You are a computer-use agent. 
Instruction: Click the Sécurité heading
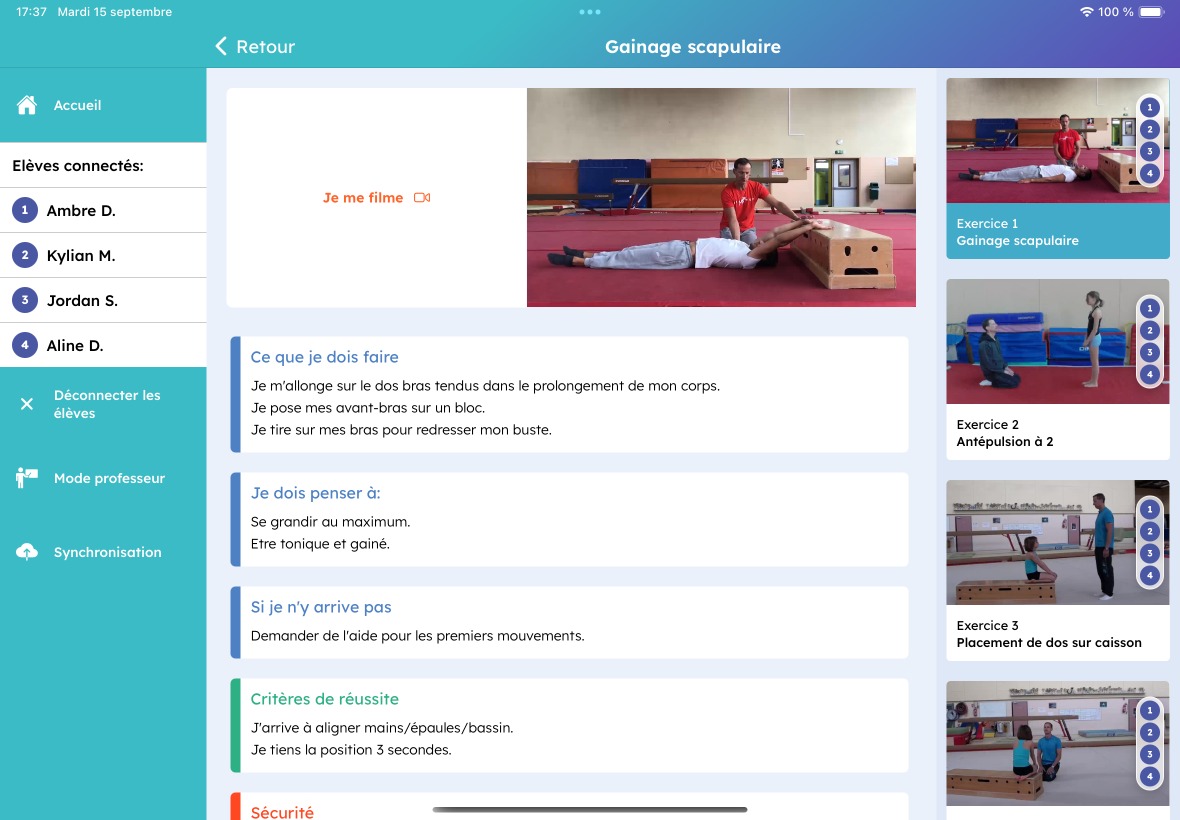coord(281,812)
